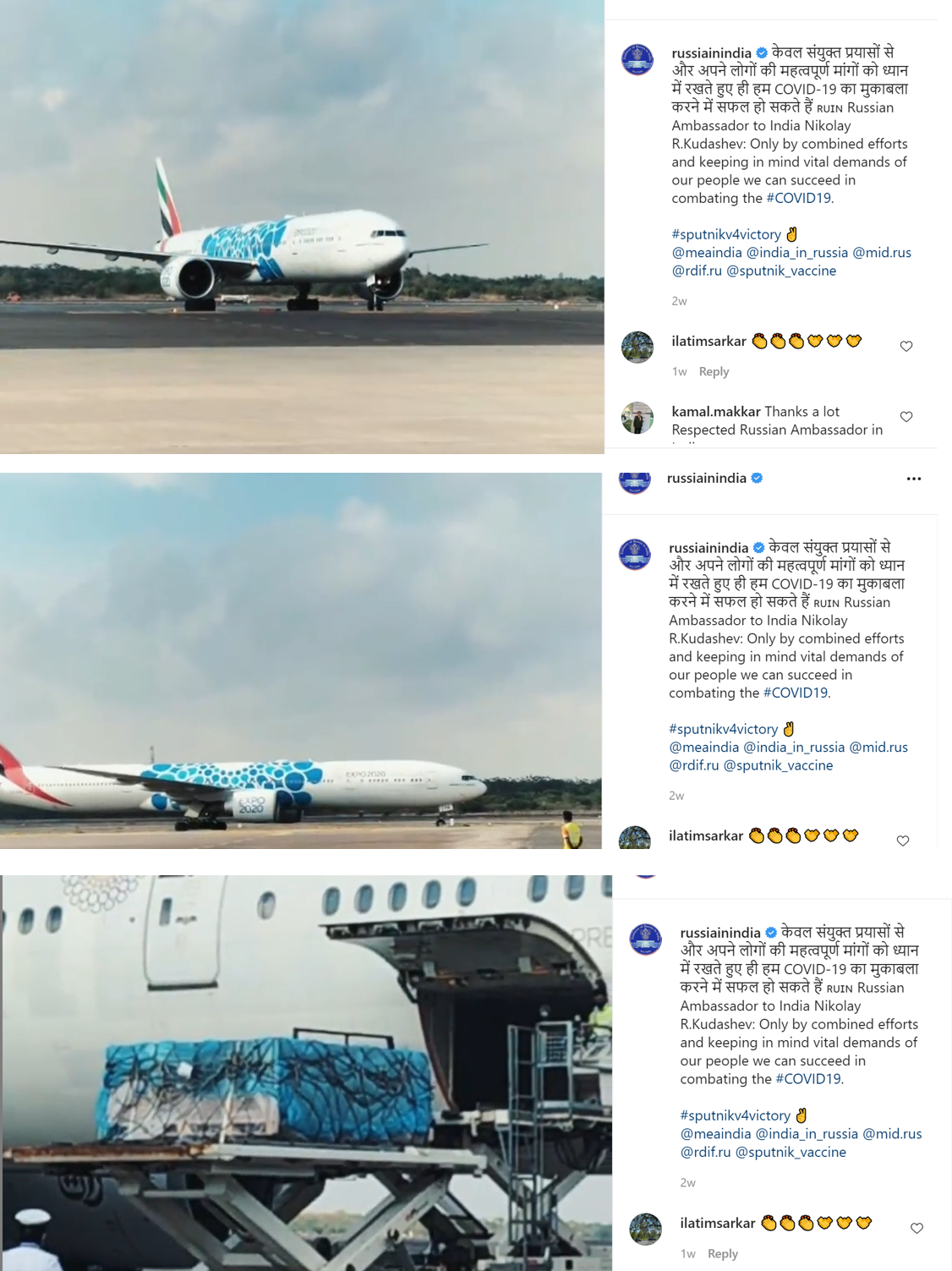This screenshot has width=952, height=1271.
Task: Open the side-view Expo 2020 plane photo
Action: click(301, 660)
